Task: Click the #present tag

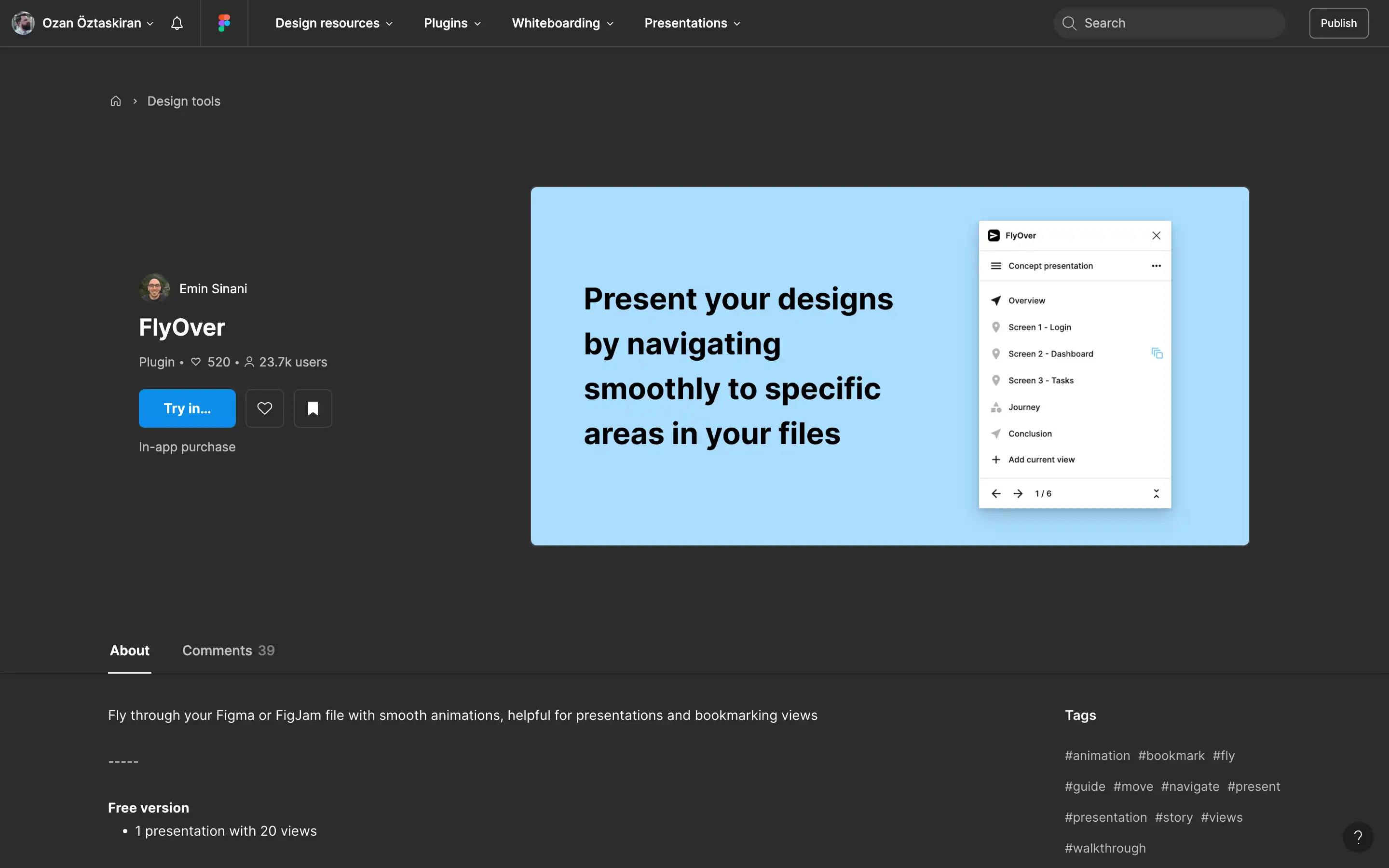Action: point(1253,787)
